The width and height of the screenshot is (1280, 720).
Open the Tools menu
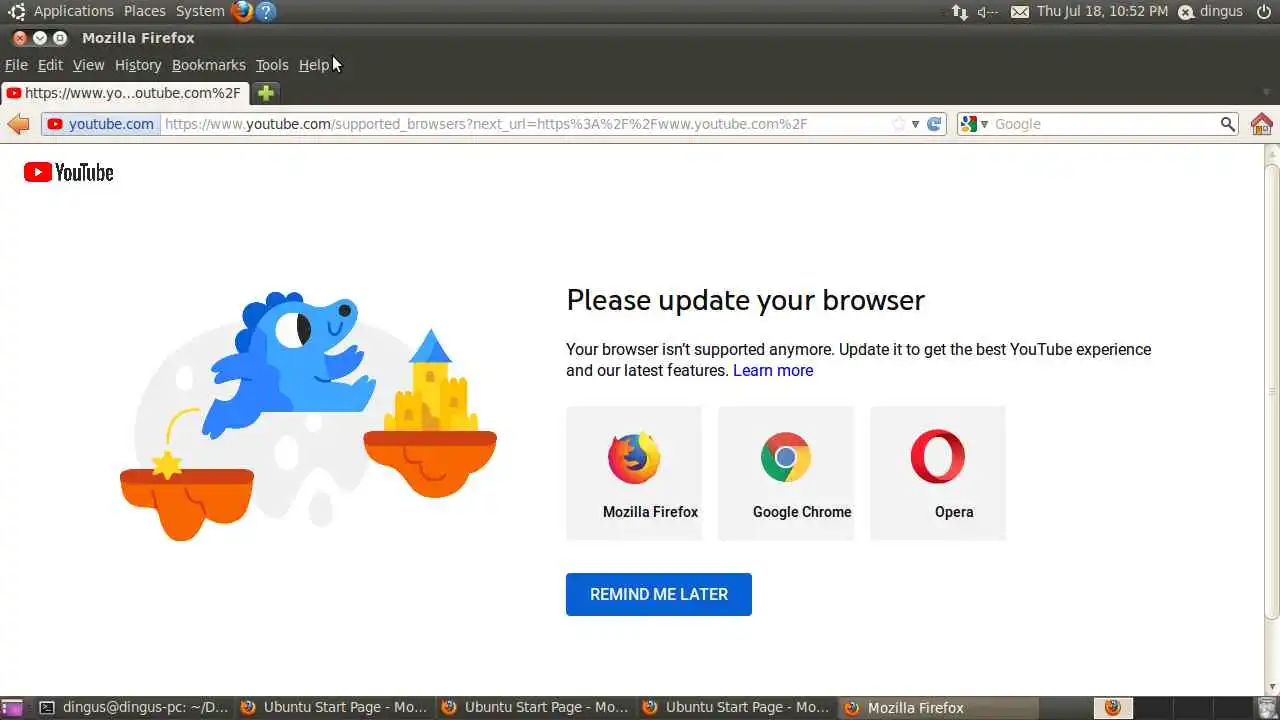[271, 65]
